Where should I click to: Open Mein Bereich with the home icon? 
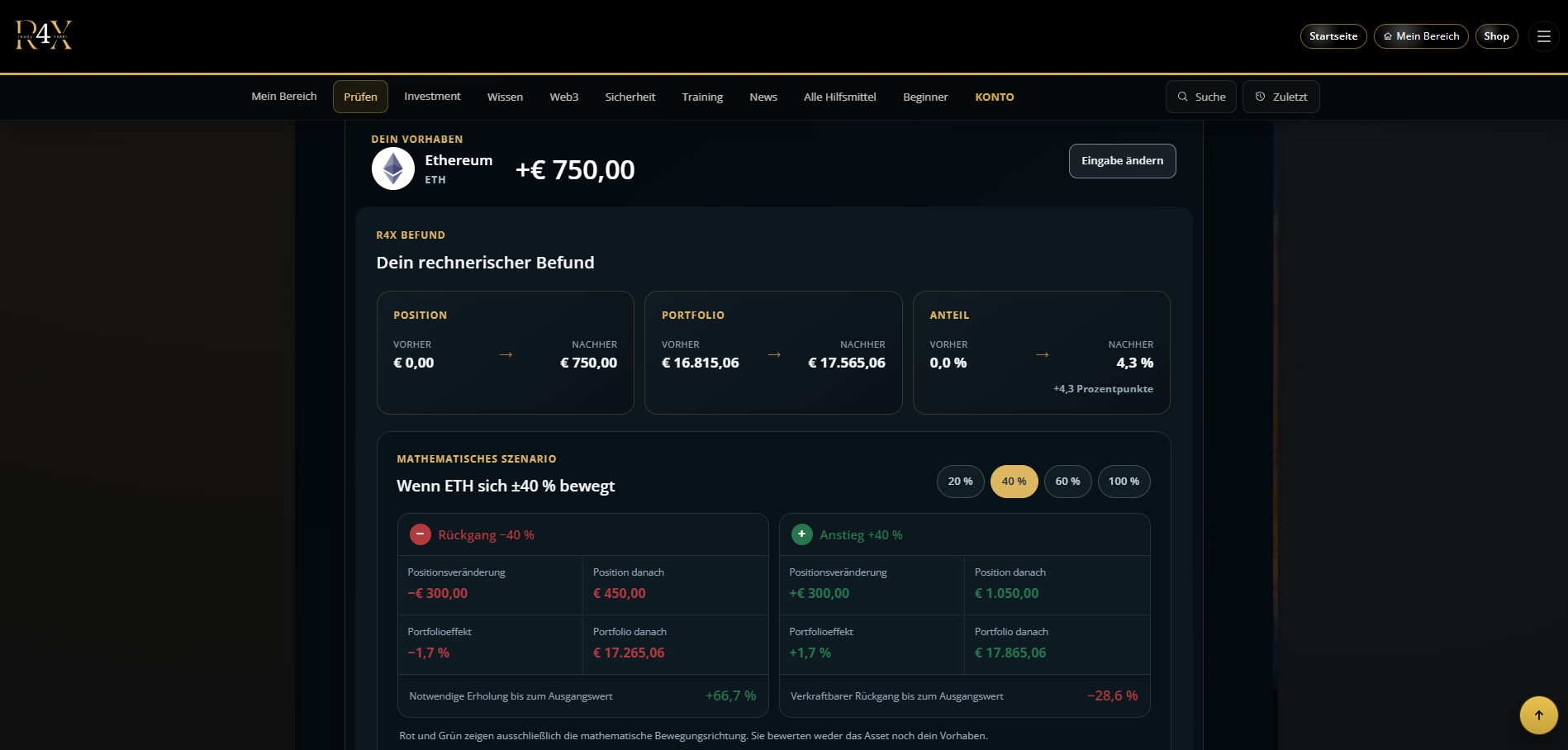pyautogui.click(x=1421, y=36)
